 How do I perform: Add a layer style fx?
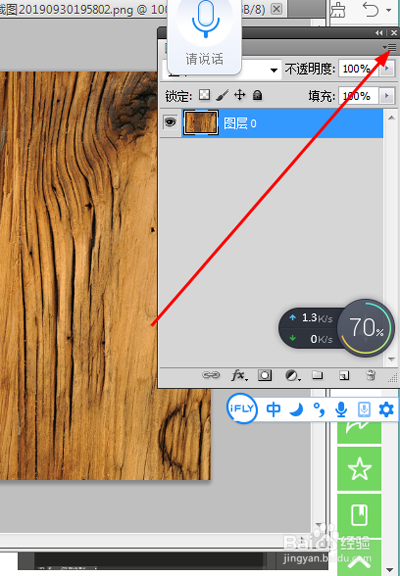(239, 375)
